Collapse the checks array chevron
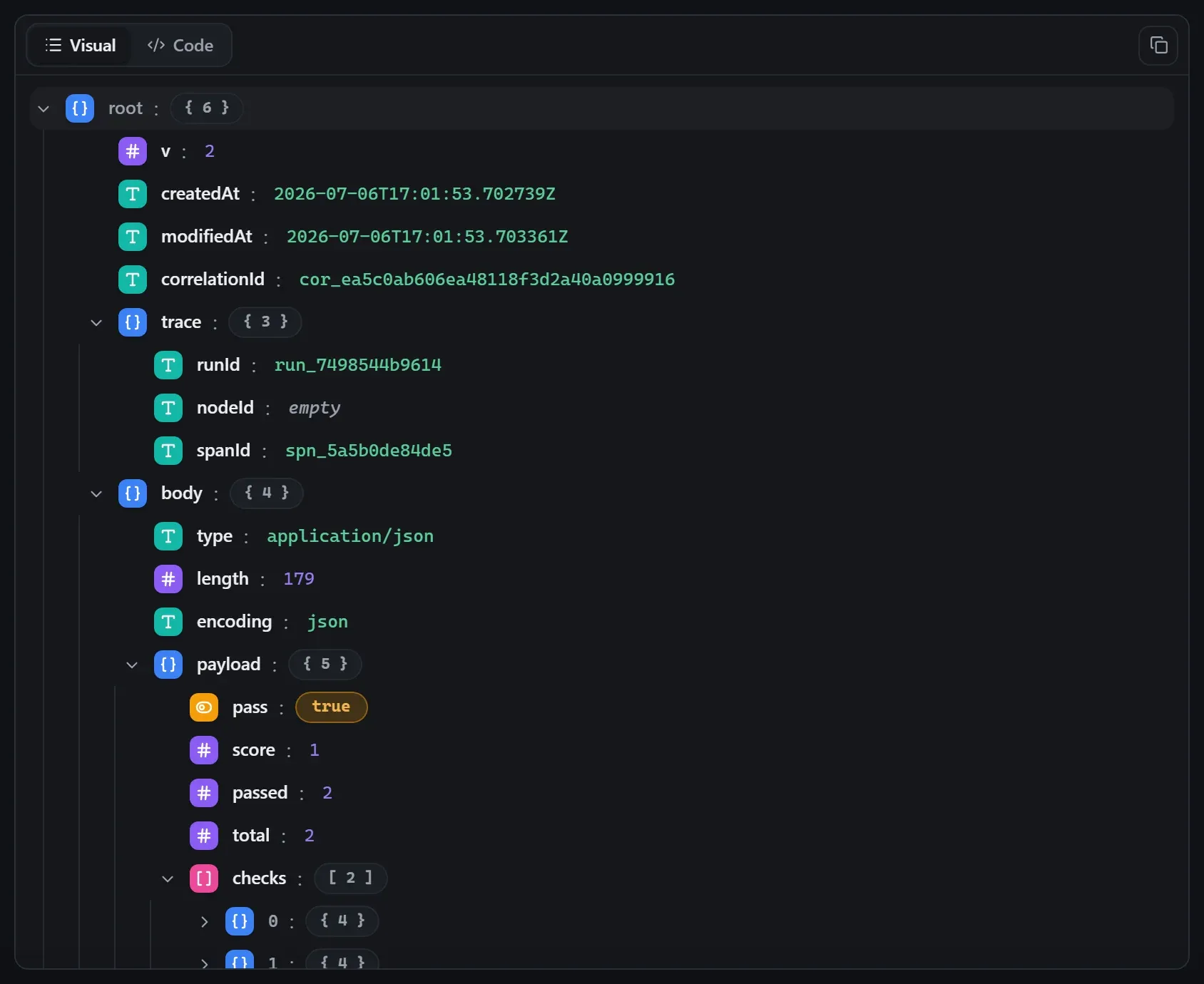Image resolution: width=1204 pixels, height=984 pixels. [168, 878]
